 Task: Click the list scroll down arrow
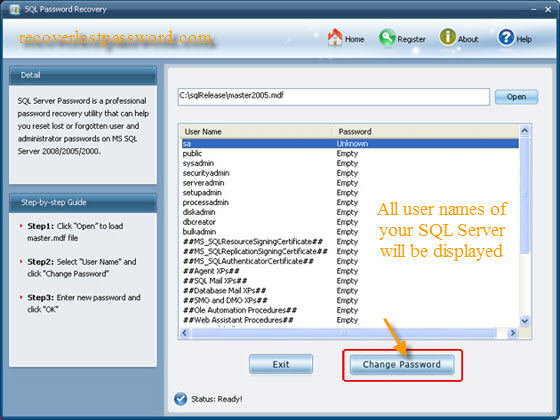tap(524, 321)
